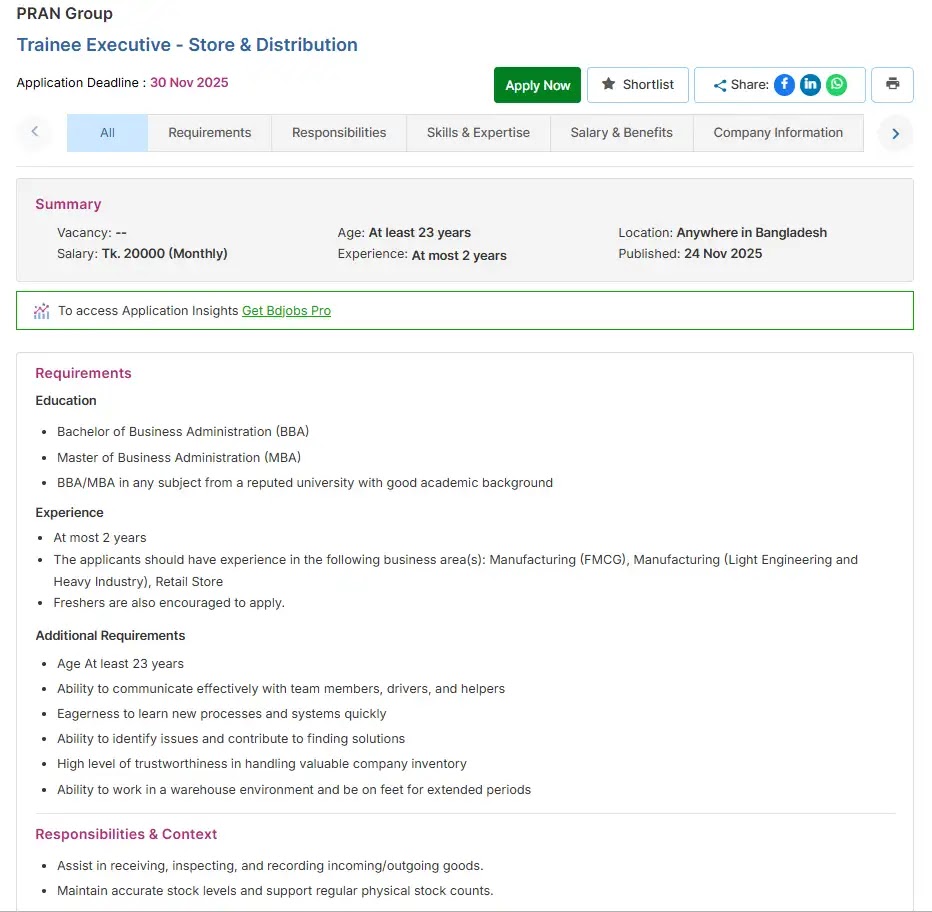Go to Skills & Expertise tab
Screen dimensions: 932x912
pos(478,133)
